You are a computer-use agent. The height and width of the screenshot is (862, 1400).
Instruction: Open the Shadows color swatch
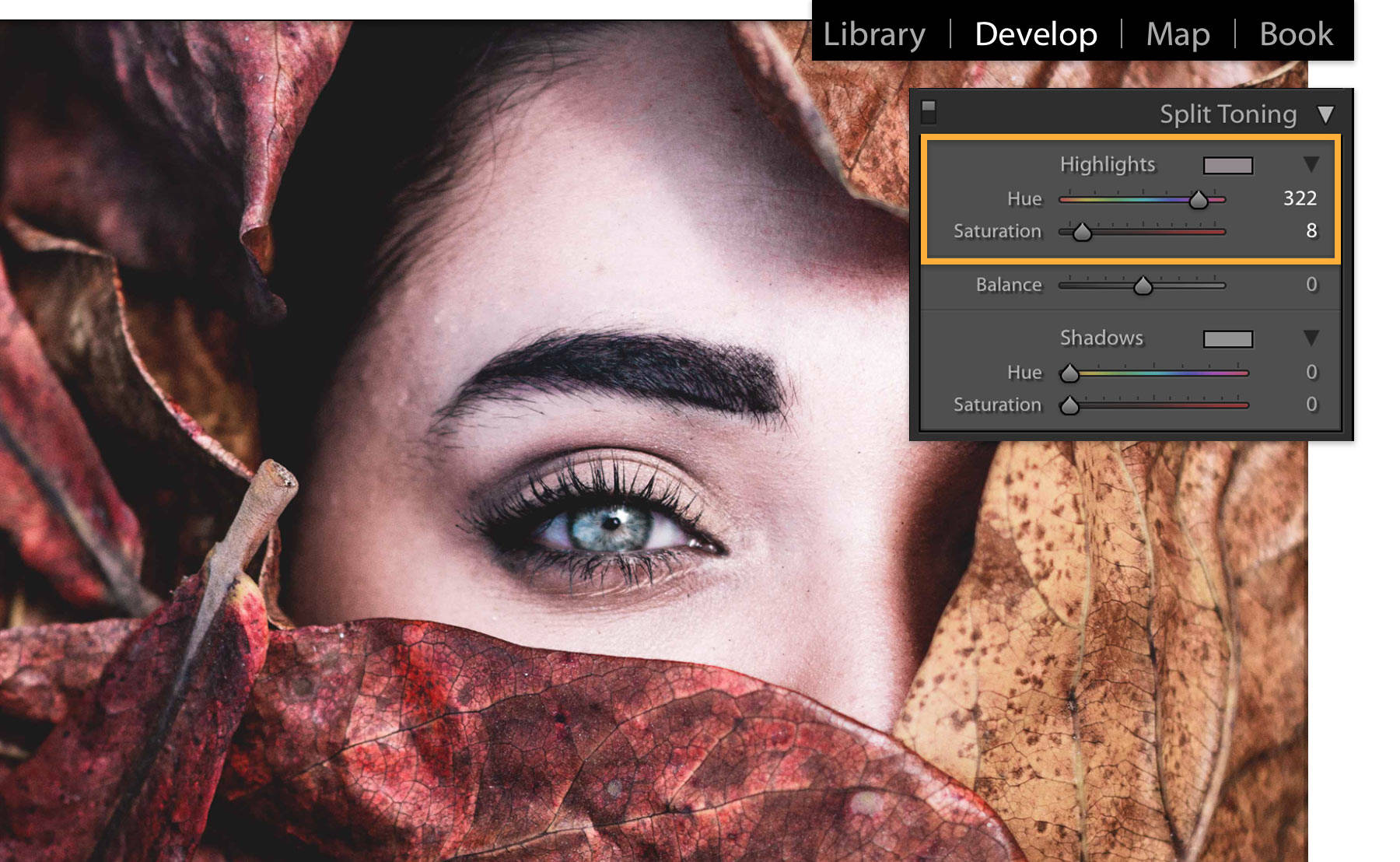tap(1230, 338)
